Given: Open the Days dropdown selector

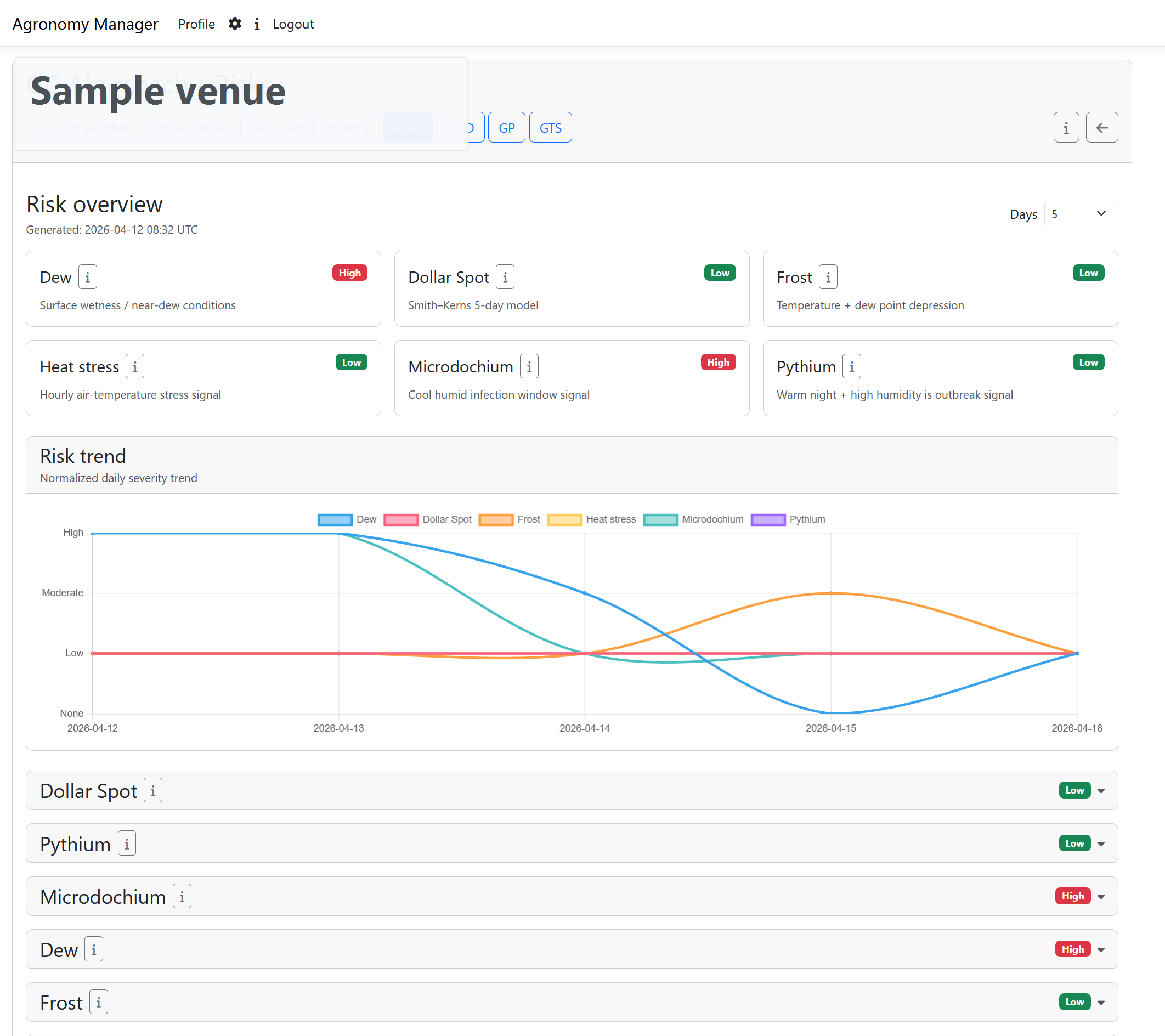Looking at the screenshot, I should tap(1080, 214).
